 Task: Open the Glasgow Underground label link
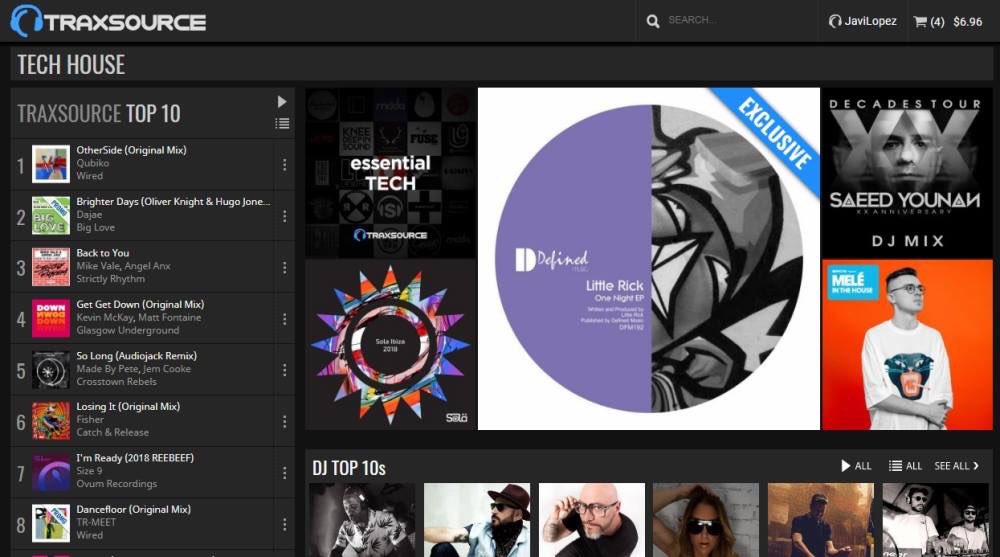click(128, 330)
